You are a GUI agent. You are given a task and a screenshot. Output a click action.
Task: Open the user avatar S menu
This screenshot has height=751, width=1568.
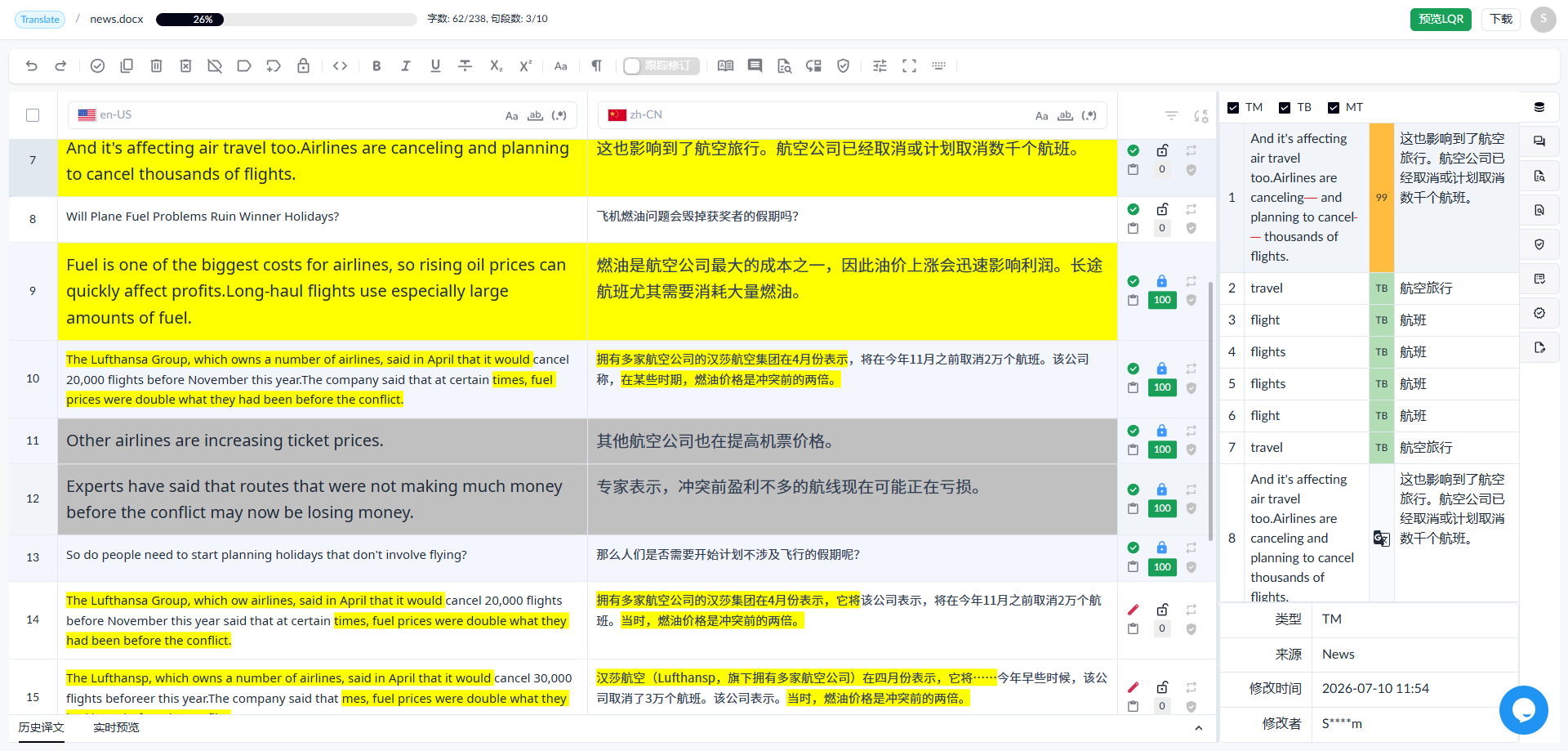pos(1543,19)
